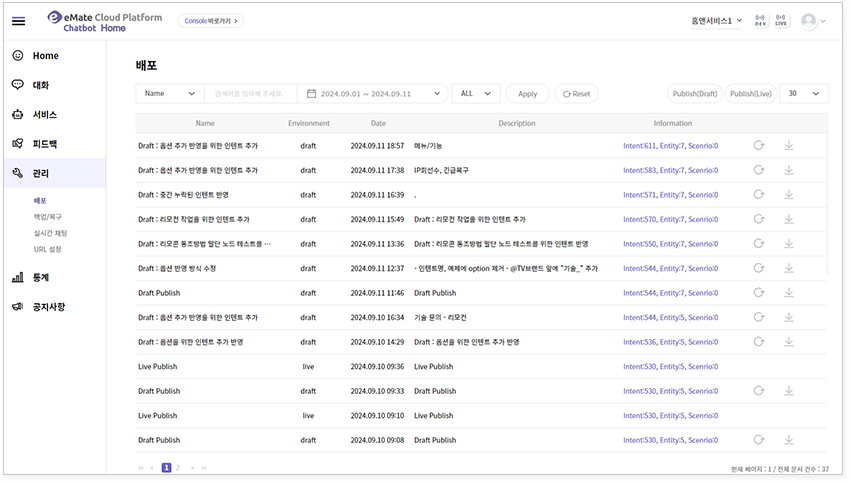This screenshot has height=483, width=850.
Task: Click the Environment column header
Action: coord(309,123)
